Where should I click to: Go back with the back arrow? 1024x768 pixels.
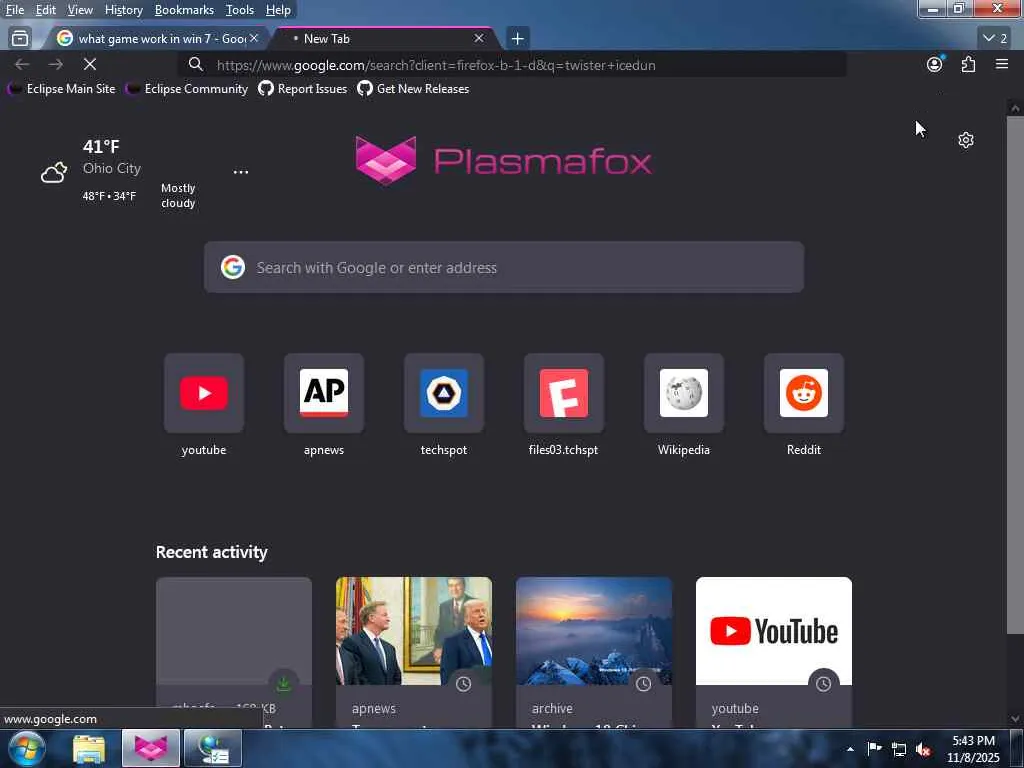click(22, 64)
